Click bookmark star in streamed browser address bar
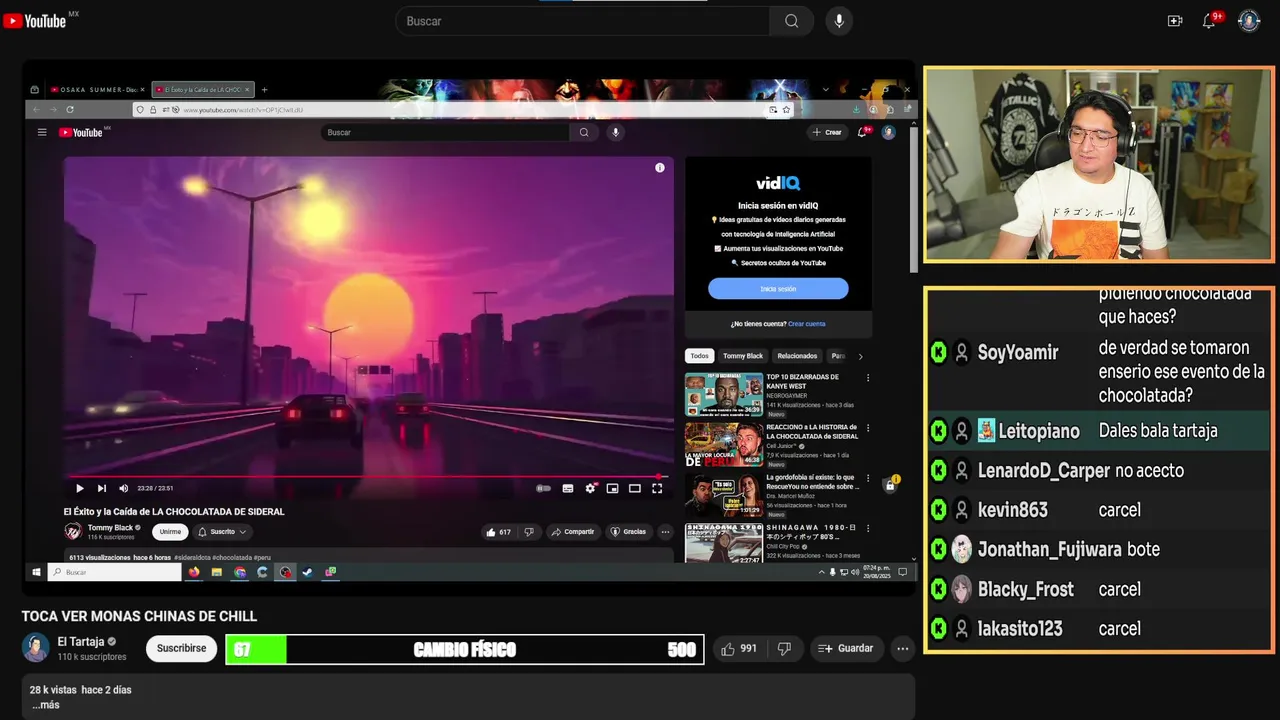Screen dimensions: 1280x720 787,109
